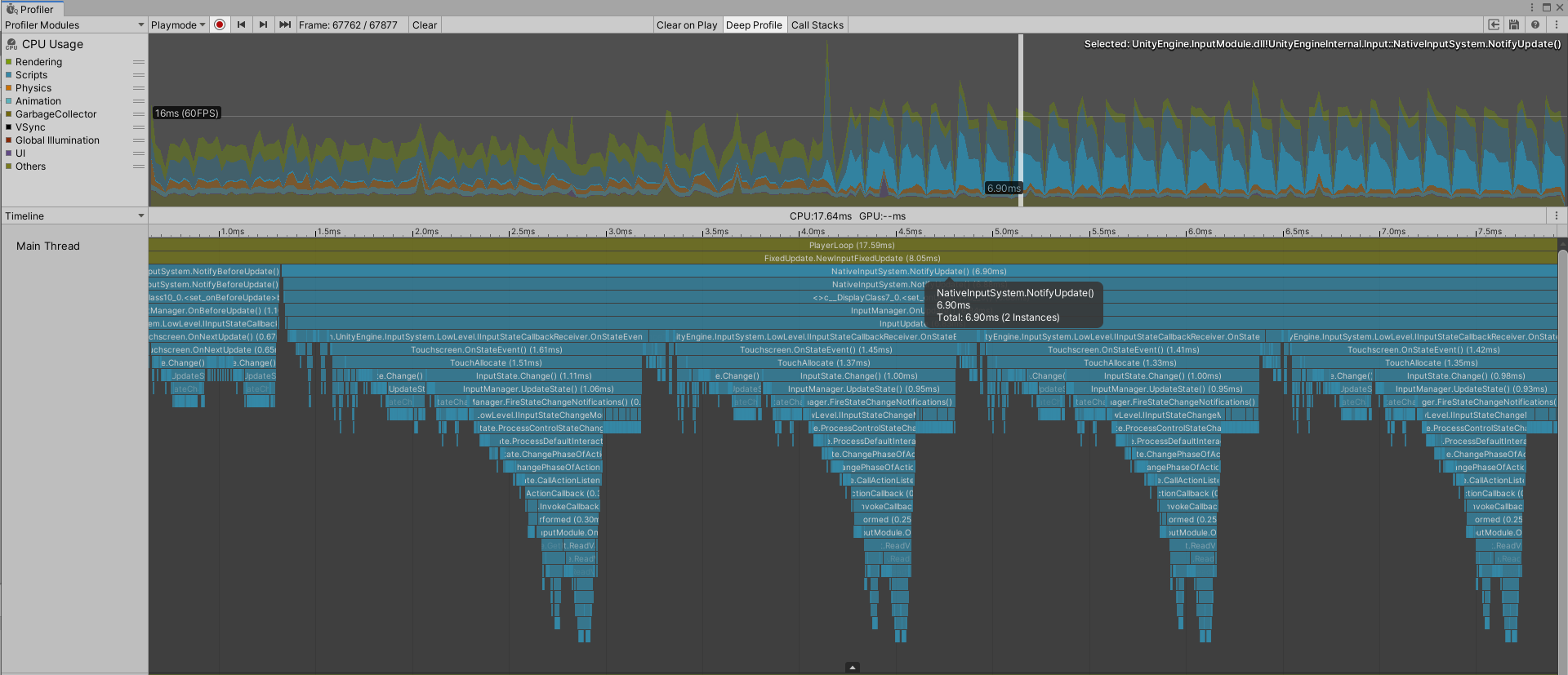Viewport: 1568px width, 675px height.
Task: Save profiler data with floppy icon
Action: click(x=1514, y=24)
